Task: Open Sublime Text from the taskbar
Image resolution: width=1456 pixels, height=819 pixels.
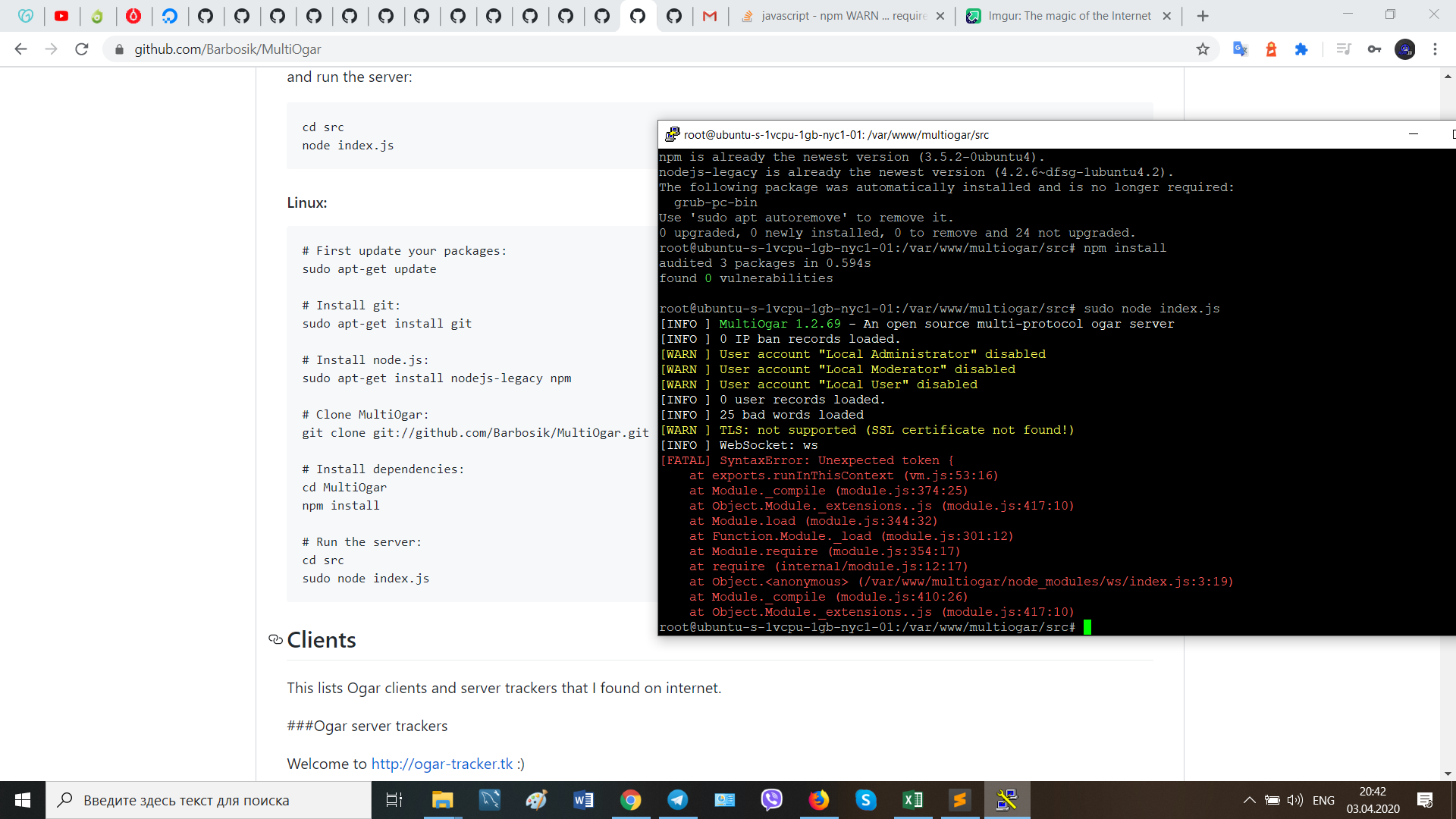Action: pos(959,800)
